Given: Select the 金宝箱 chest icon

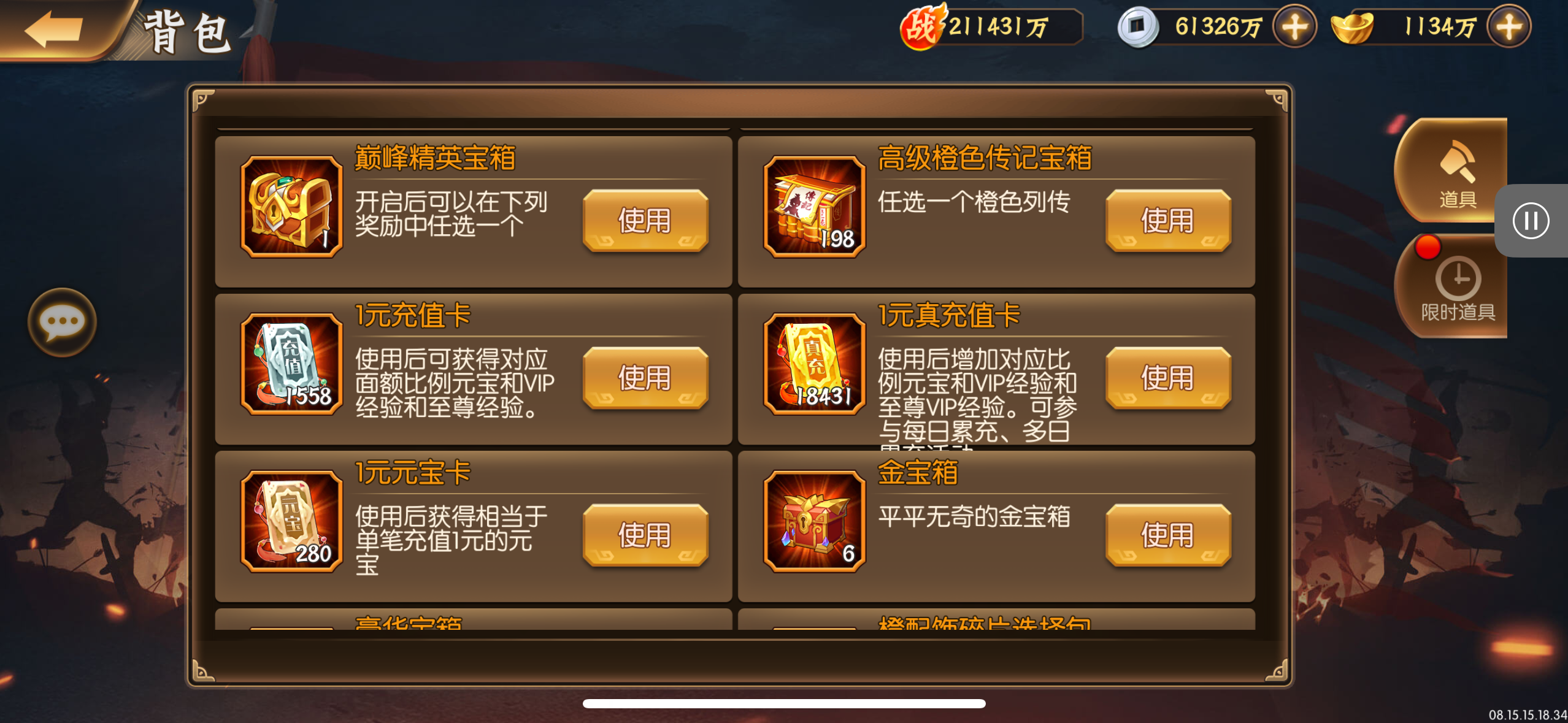Looking at the screenshot, I should tap(814, 521).
